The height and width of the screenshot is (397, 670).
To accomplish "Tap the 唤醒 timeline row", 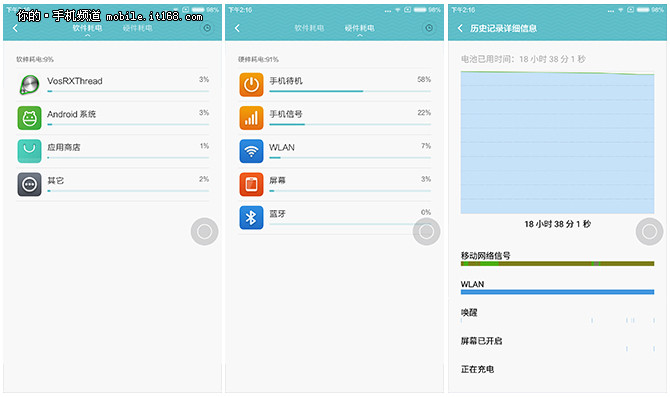I will point(557,316).
